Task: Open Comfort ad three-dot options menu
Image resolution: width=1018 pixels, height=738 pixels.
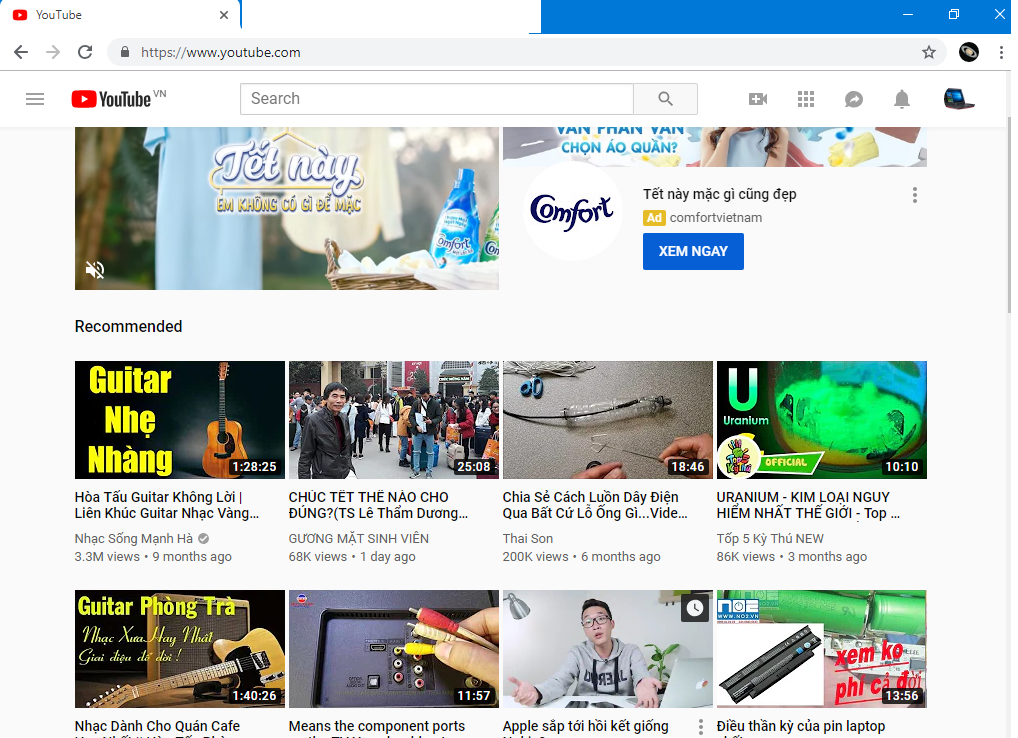Action: pyautogui.click(x=914, y=195)
